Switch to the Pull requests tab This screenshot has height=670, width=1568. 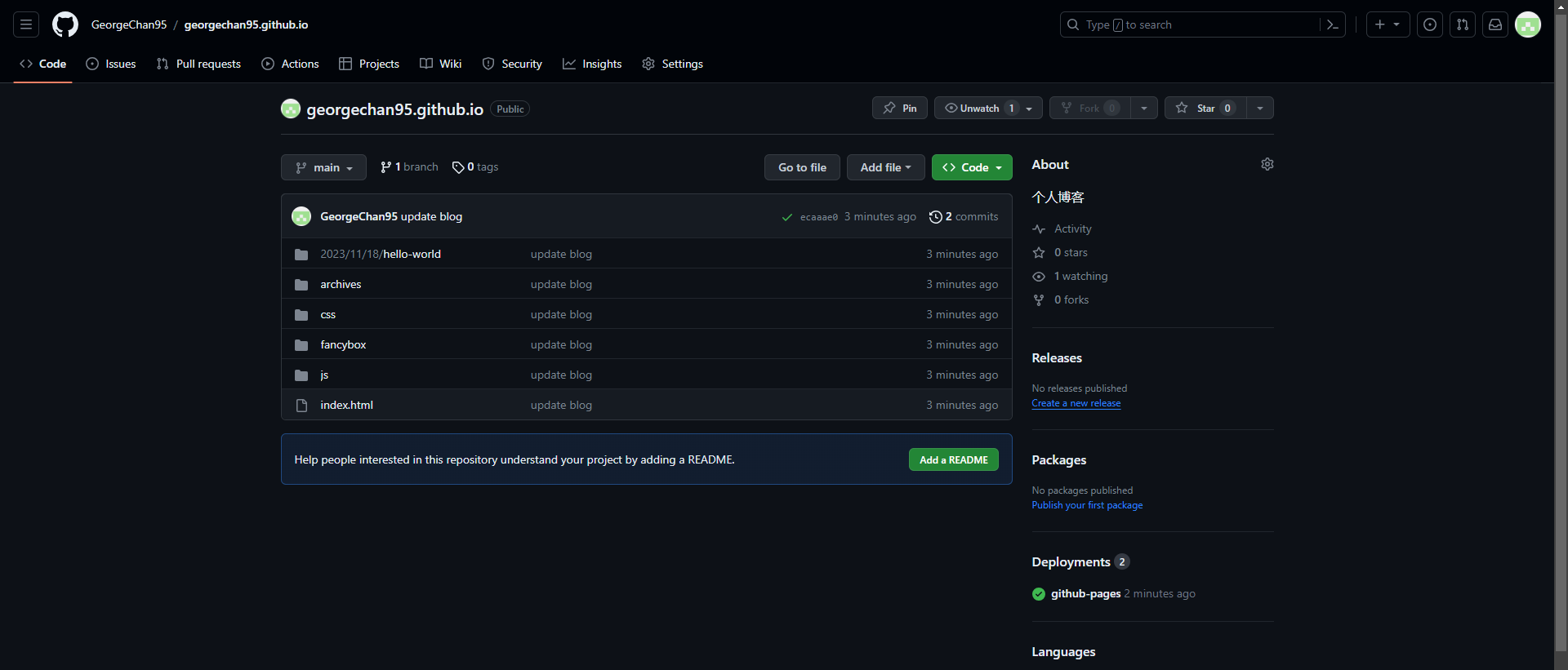(198, 64)
